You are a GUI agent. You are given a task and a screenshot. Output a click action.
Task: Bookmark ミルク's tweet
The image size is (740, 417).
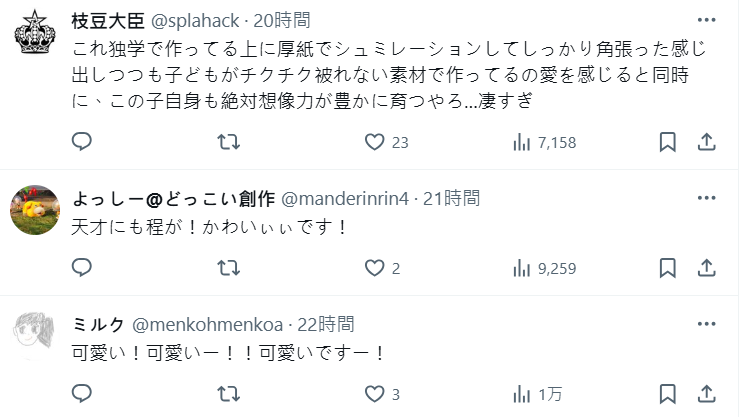tap(667, 392)
